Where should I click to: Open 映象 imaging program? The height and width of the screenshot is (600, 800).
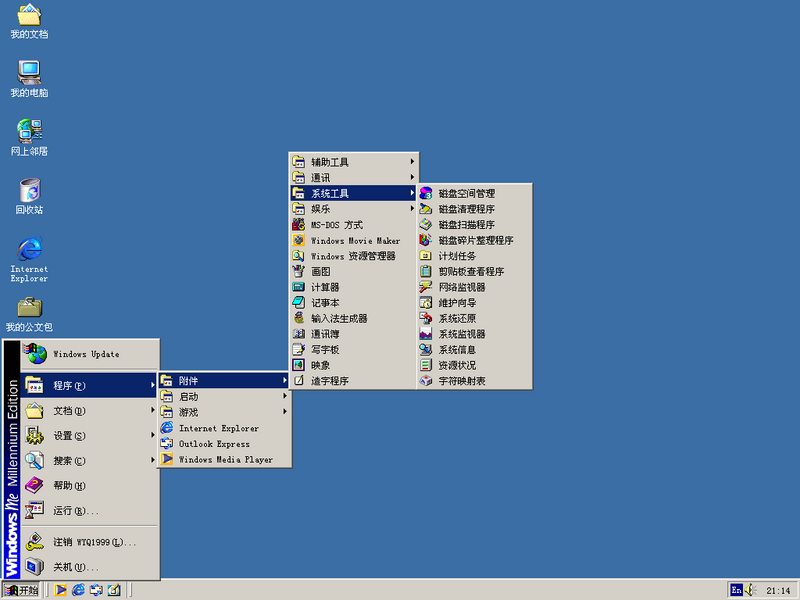click(353, 365)
